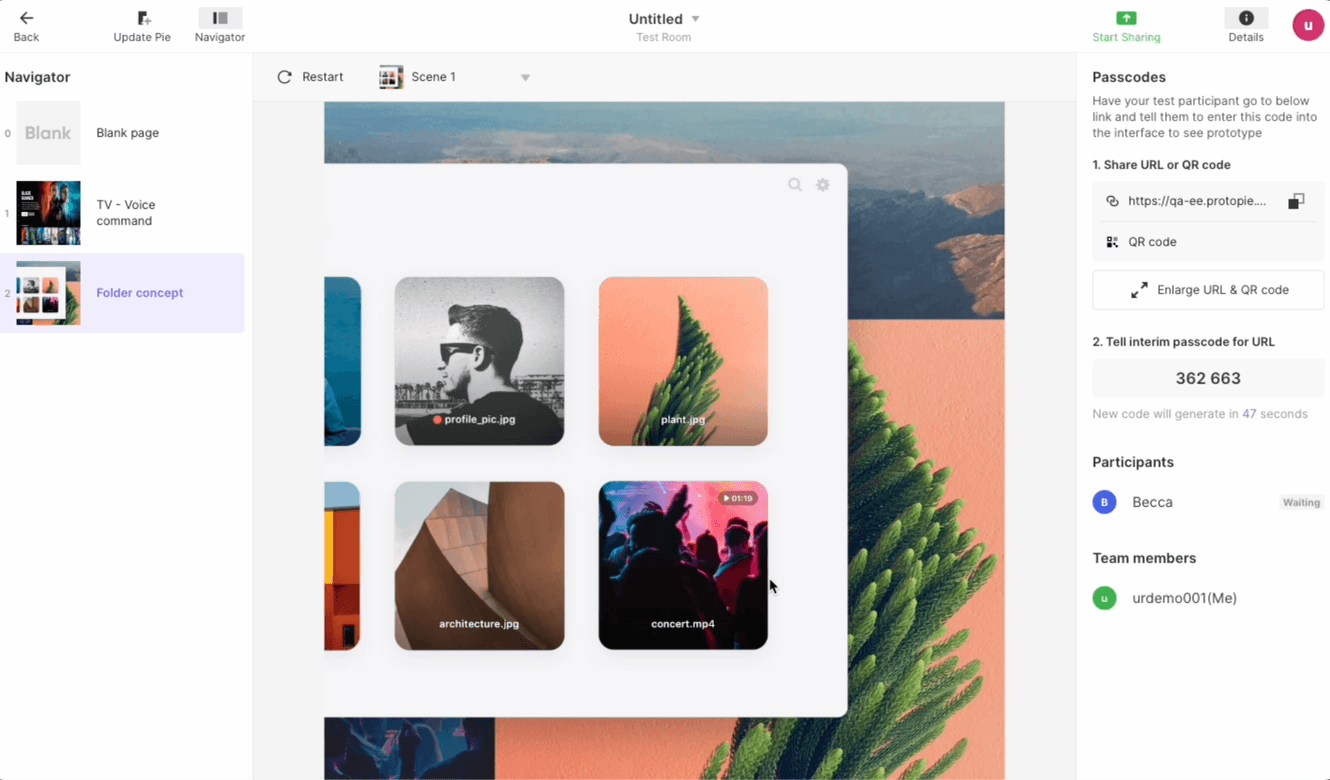Image resolution: width=1330 pixels, height=780 pixels.
Task: Select the Folder concept page thumbnail
Action: click(48, 293)
